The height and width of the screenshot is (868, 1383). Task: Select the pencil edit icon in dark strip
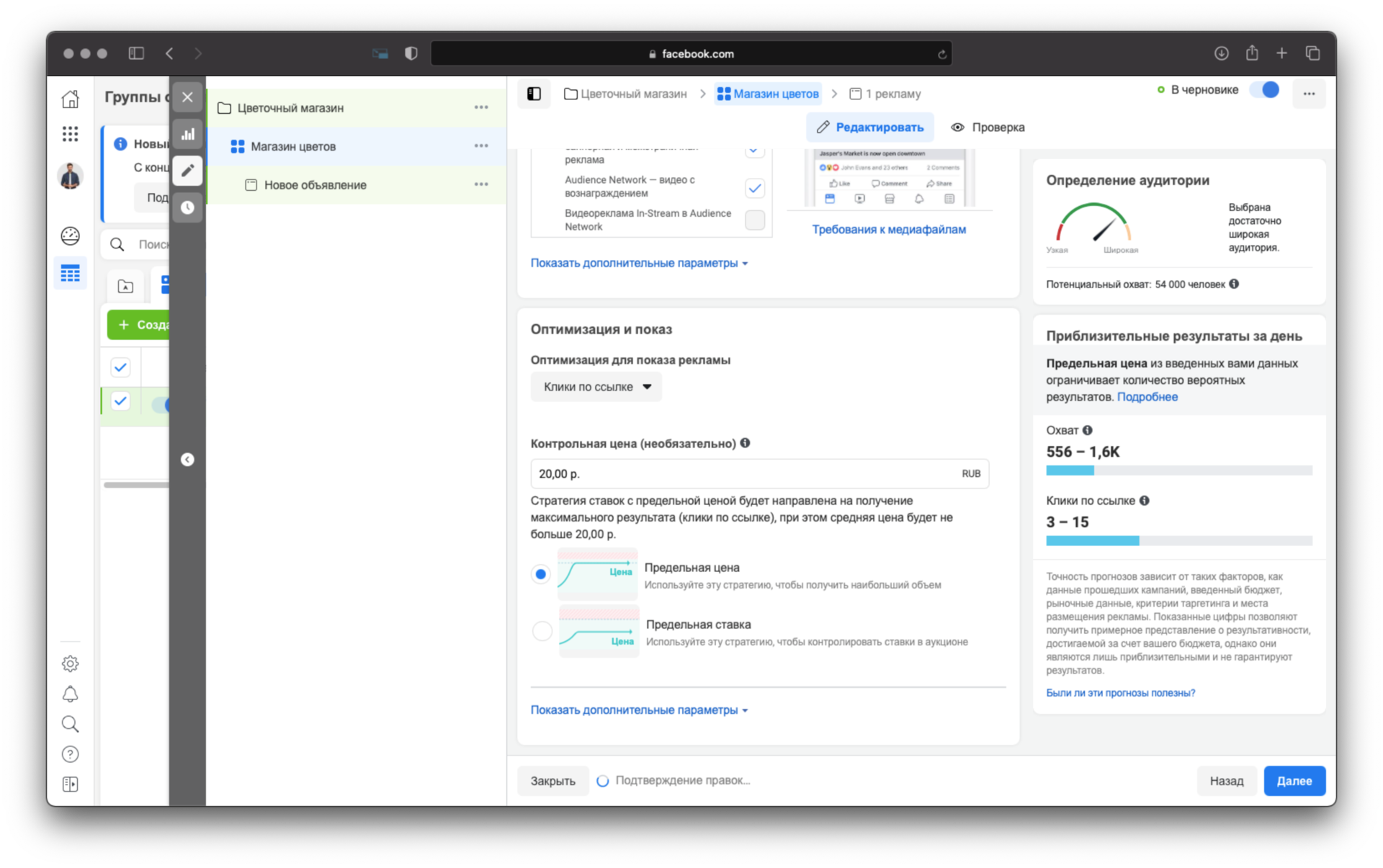pyautogui.click(x=187, y=171)
